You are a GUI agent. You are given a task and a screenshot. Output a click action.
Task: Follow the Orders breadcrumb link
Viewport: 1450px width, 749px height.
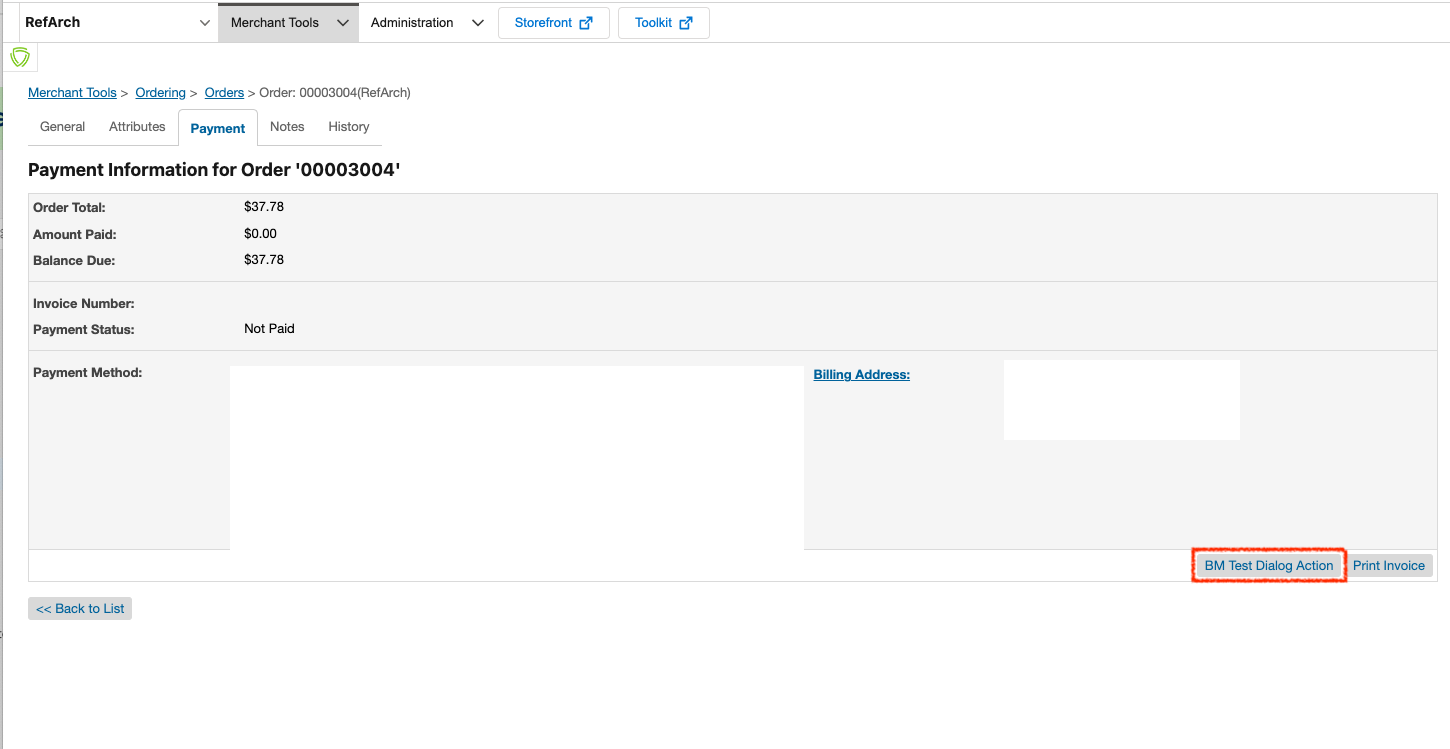[224, 93]
